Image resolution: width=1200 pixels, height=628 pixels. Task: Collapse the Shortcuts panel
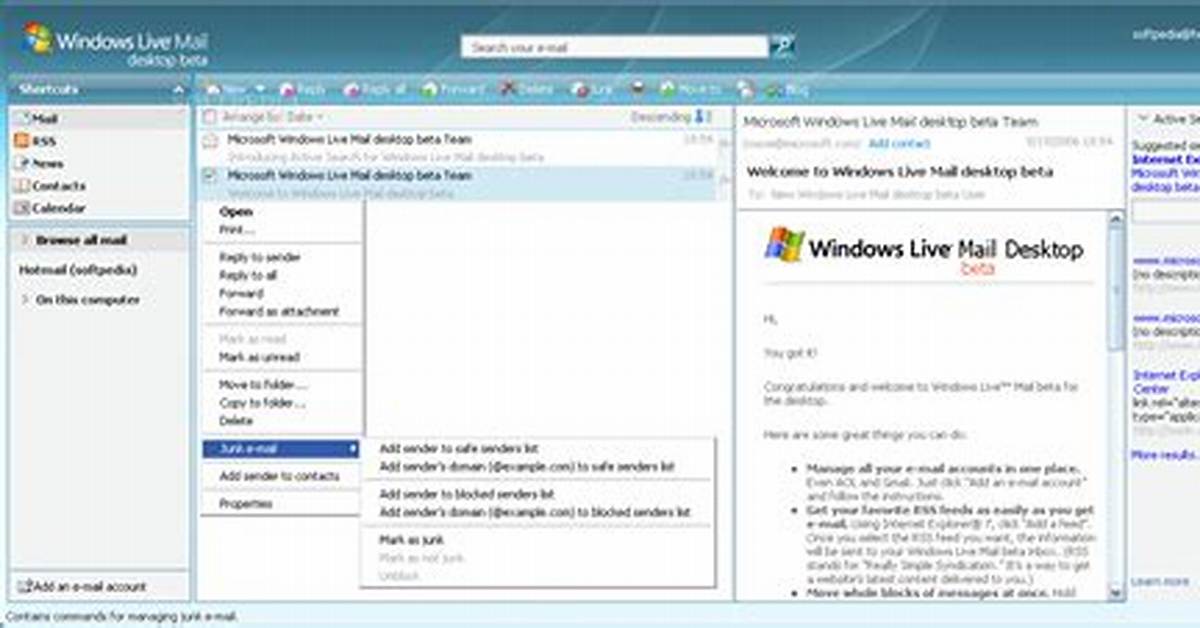pos(179,90)
